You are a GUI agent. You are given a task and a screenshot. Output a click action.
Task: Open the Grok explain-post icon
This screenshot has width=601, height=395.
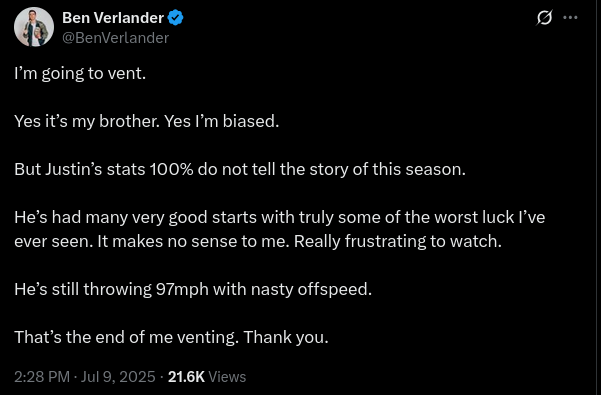(x=544, y=18)
